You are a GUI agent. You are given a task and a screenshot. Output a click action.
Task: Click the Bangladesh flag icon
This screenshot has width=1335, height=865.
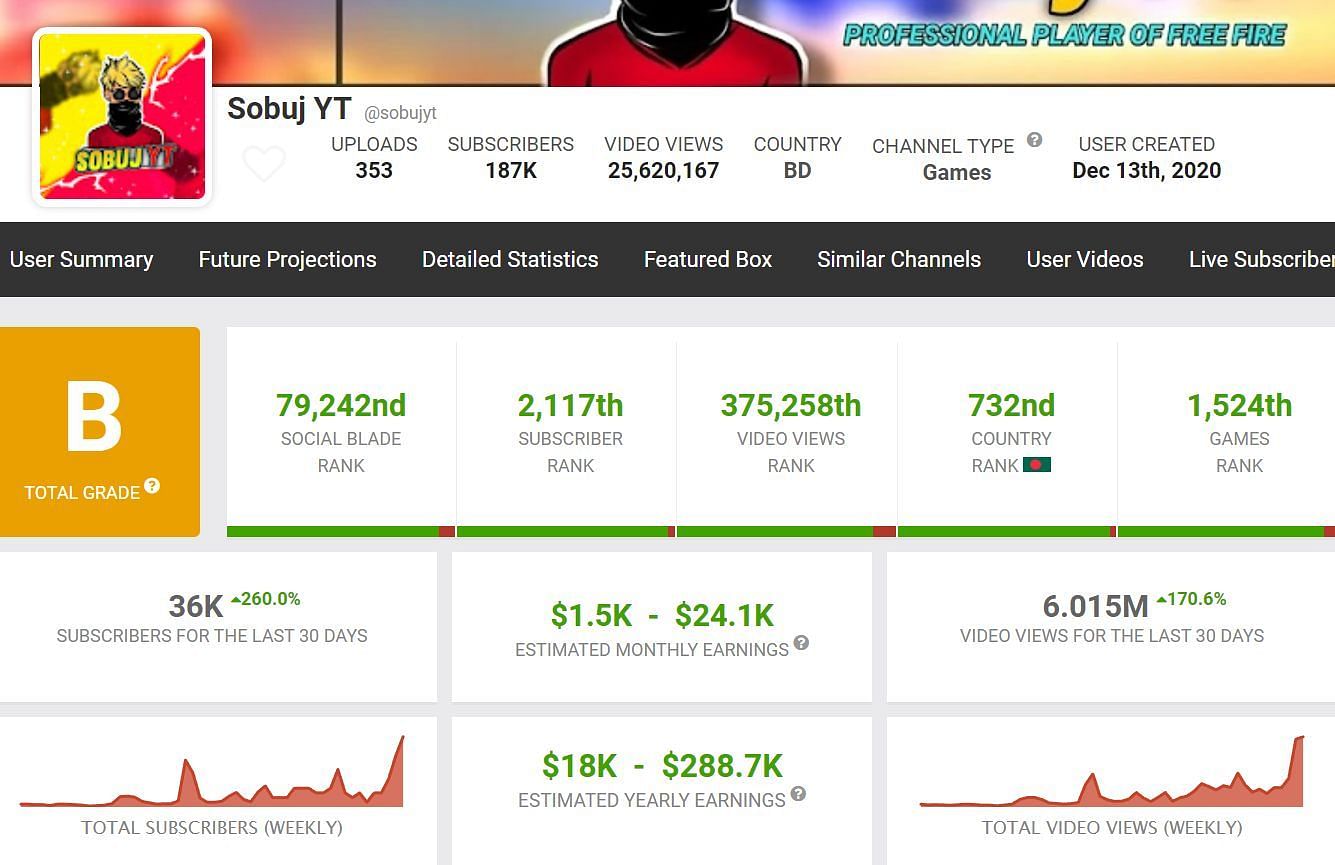(1037, 465)
